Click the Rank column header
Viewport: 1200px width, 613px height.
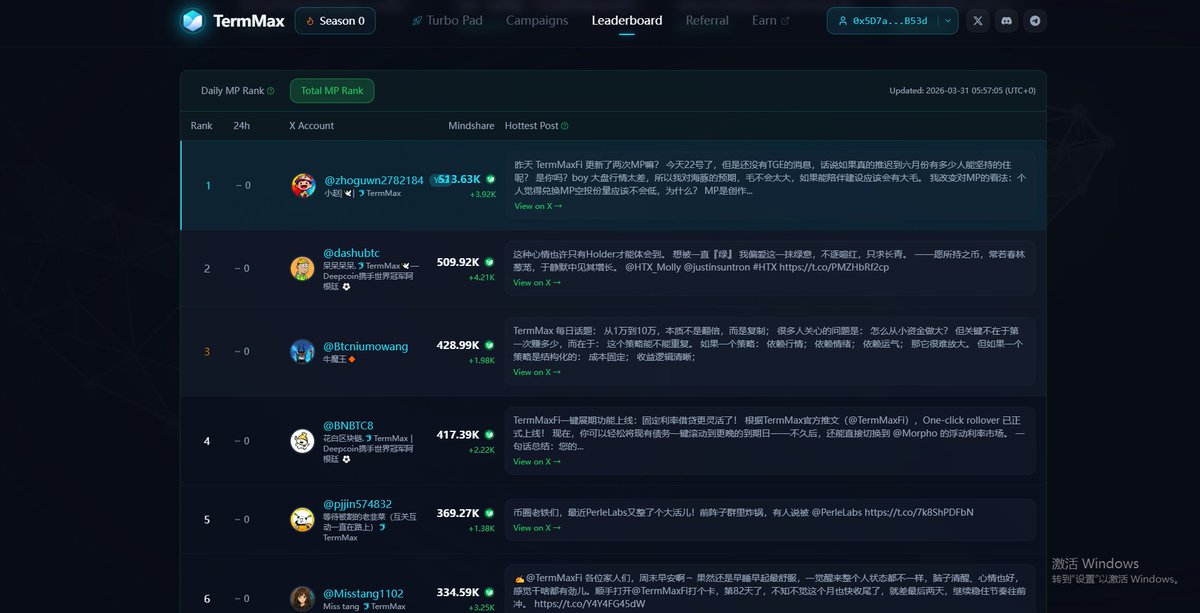[x=202, y=126]
